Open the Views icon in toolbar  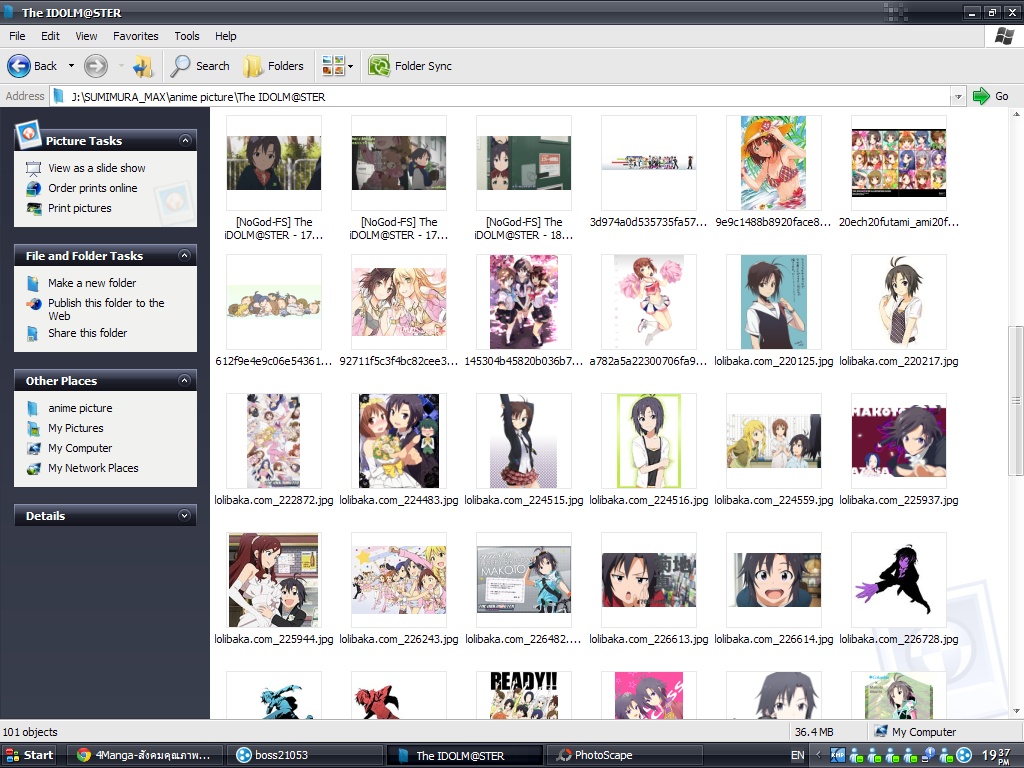(333, 66)
